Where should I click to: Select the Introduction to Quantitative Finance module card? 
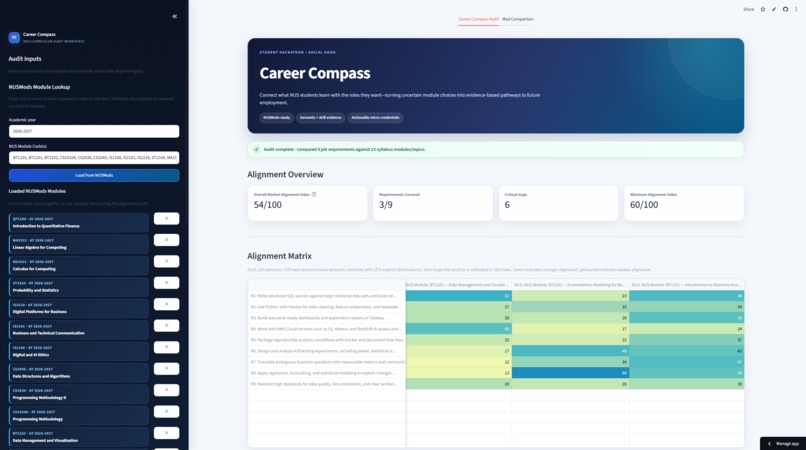pyautogui.click(x=79, y=222)
